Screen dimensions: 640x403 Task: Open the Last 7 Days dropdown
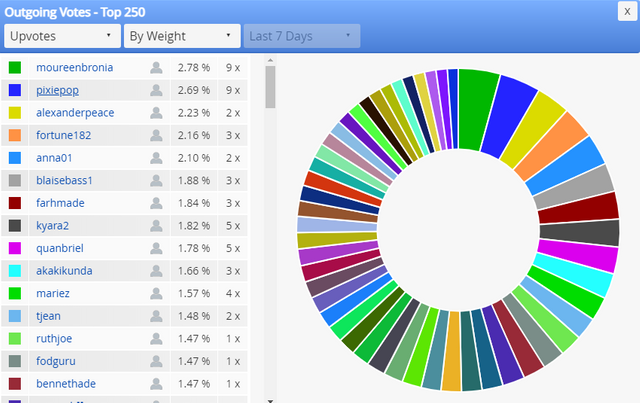point(302,36)
